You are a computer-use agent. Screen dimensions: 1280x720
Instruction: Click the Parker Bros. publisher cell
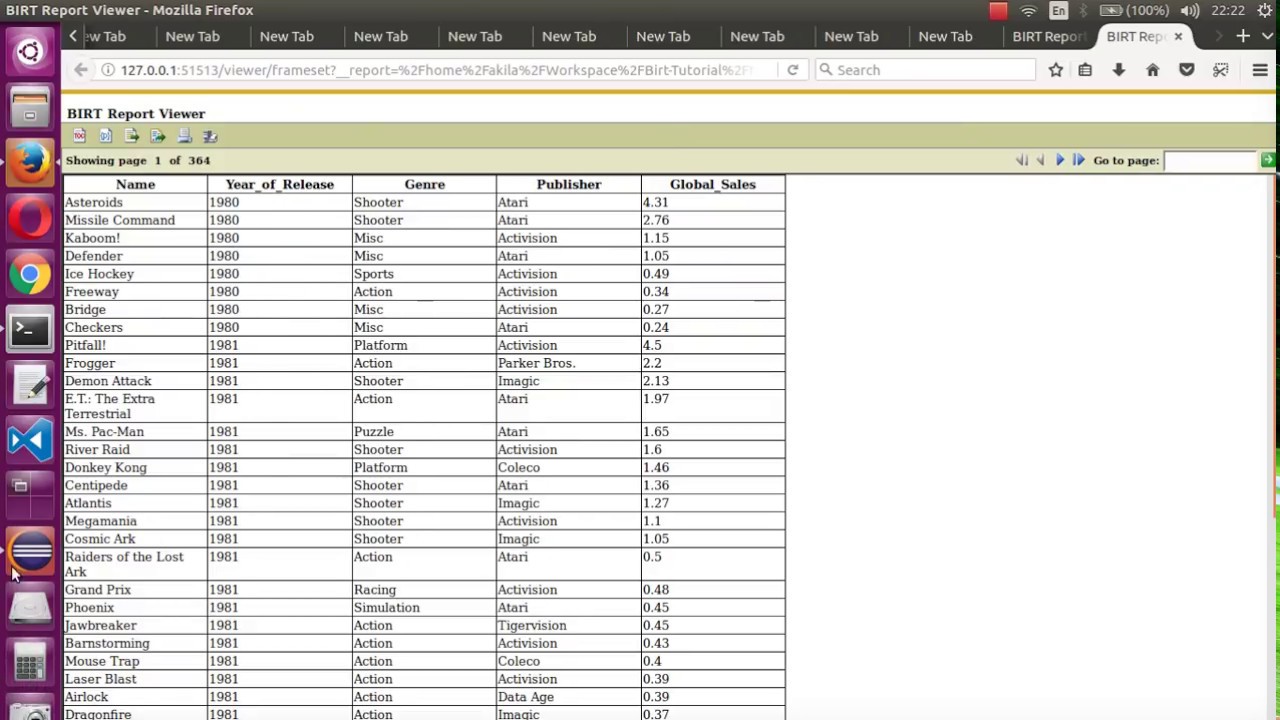click(568, 363)
